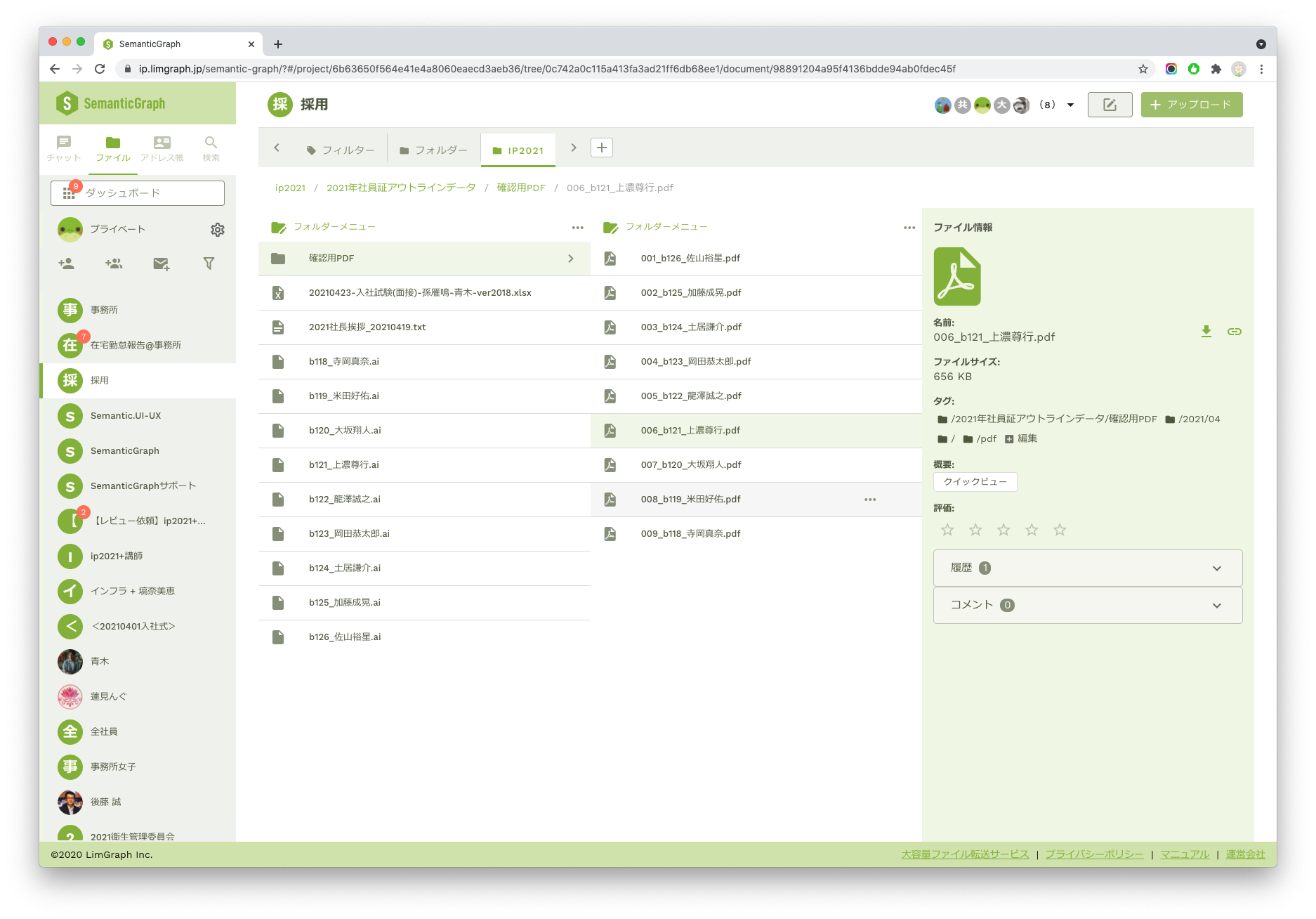Open 大容量ファイル転送サービス footer link
Screen dimensions: 1316x919
965,854
